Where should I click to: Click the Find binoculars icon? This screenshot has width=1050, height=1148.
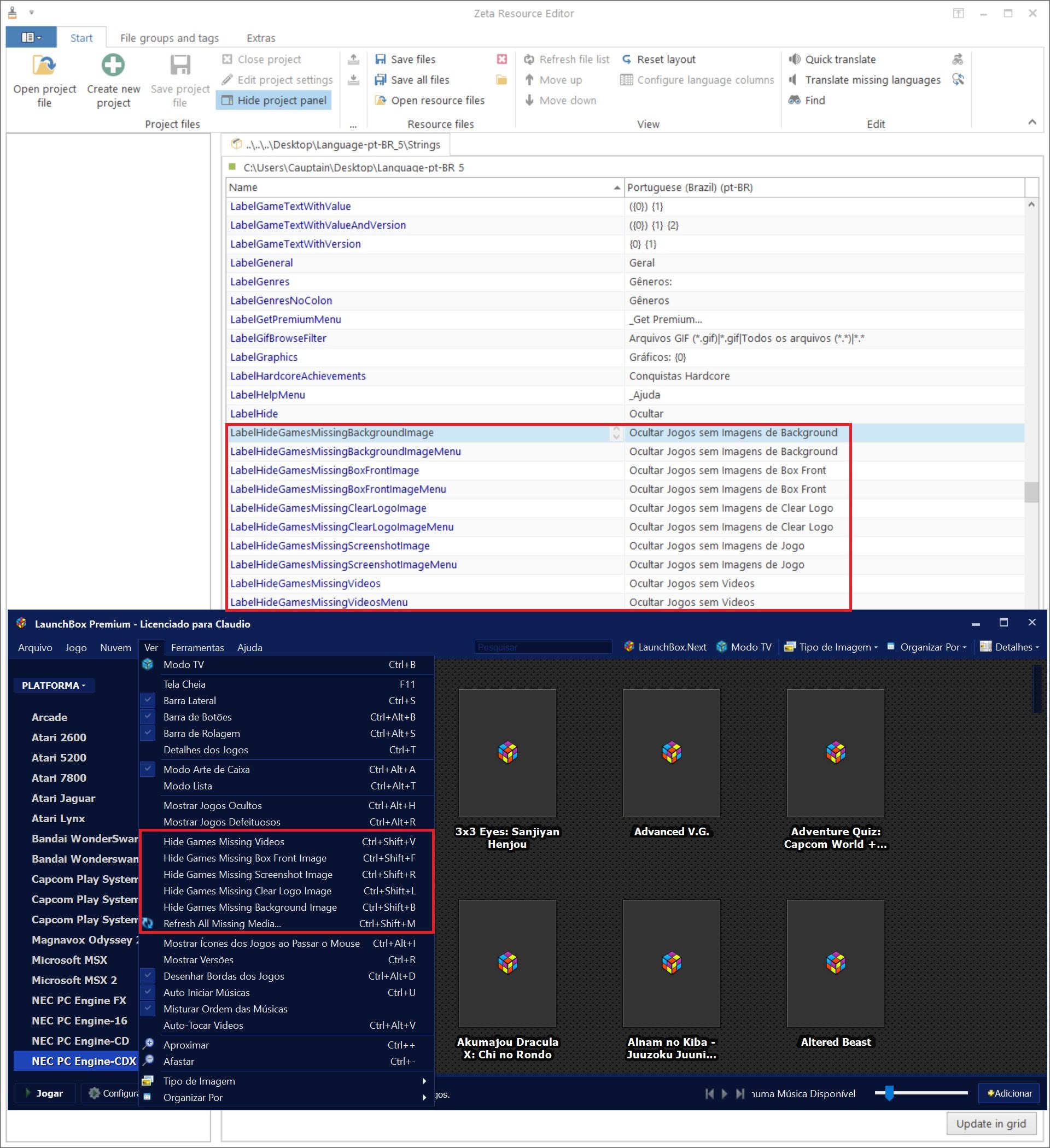click(794, 100)
